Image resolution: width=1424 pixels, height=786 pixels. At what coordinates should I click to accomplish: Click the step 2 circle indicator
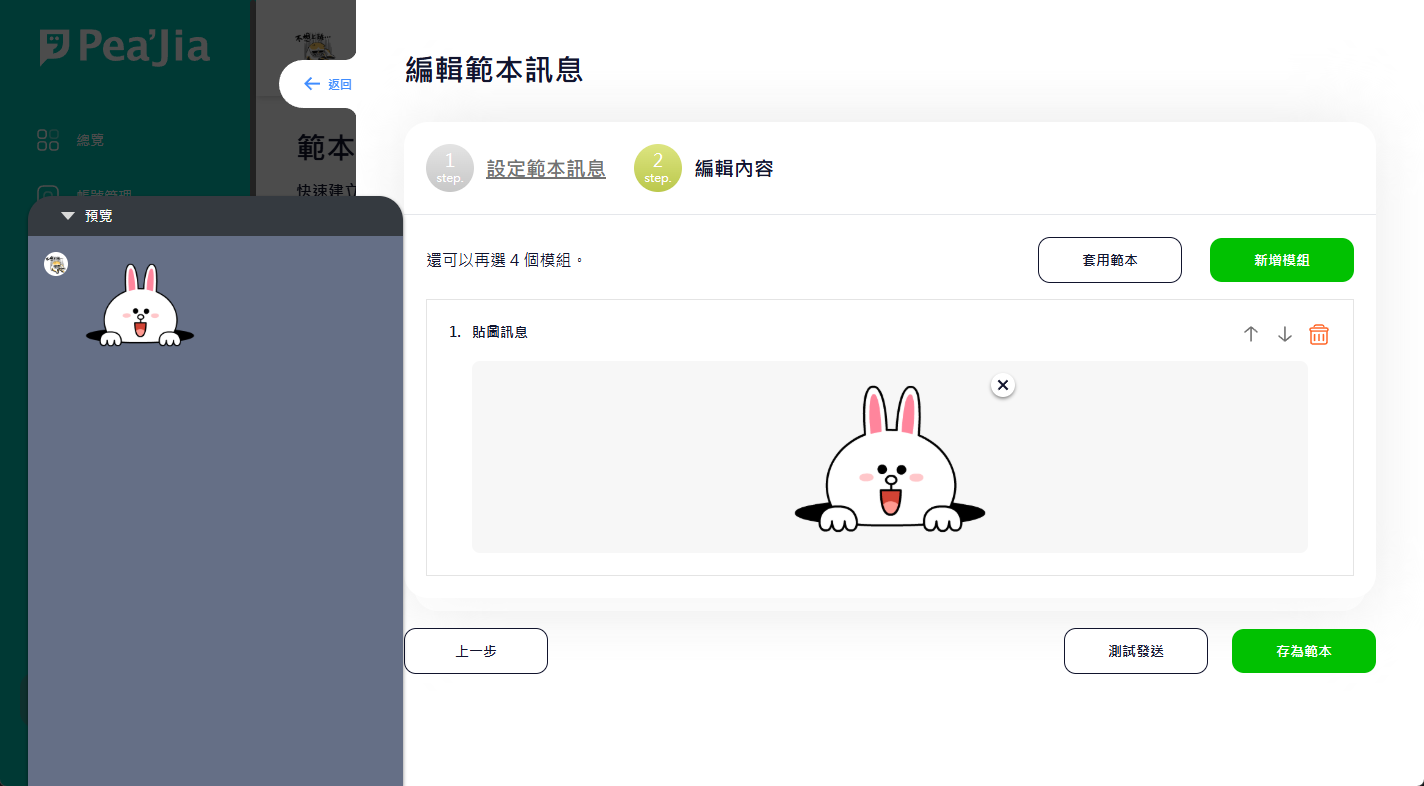(657, 168)
